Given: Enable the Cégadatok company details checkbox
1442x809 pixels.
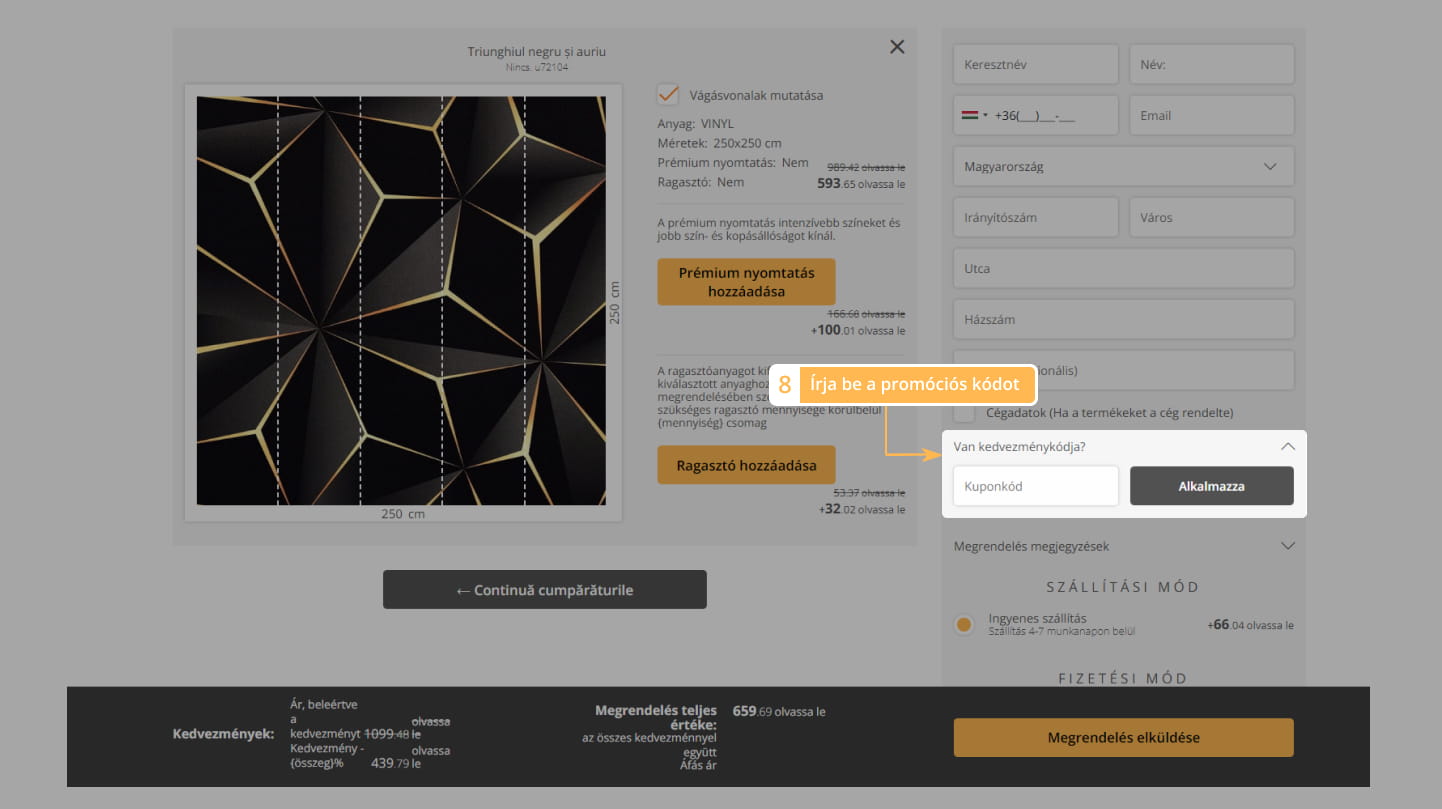Looking at the screenshot, I should click(964, 412).
